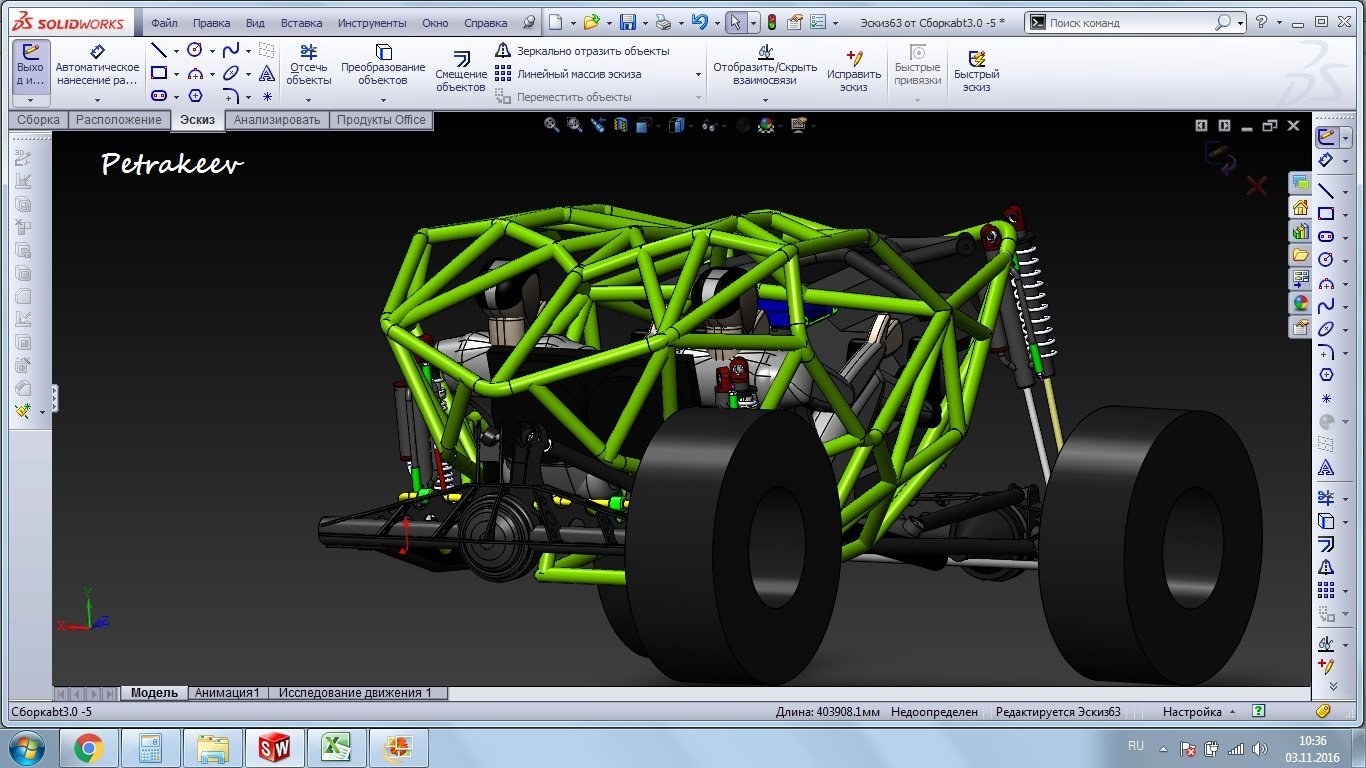
Task: Click Zoom to Area in view toolbar
Action: click(x=574, y=125)
